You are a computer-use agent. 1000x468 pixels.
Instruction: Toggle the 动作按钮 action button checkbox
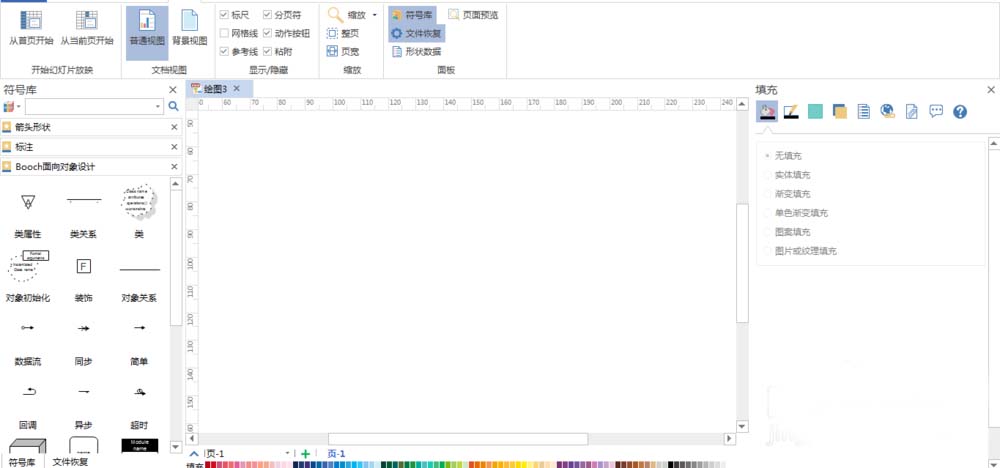click(x=267, y=33)
